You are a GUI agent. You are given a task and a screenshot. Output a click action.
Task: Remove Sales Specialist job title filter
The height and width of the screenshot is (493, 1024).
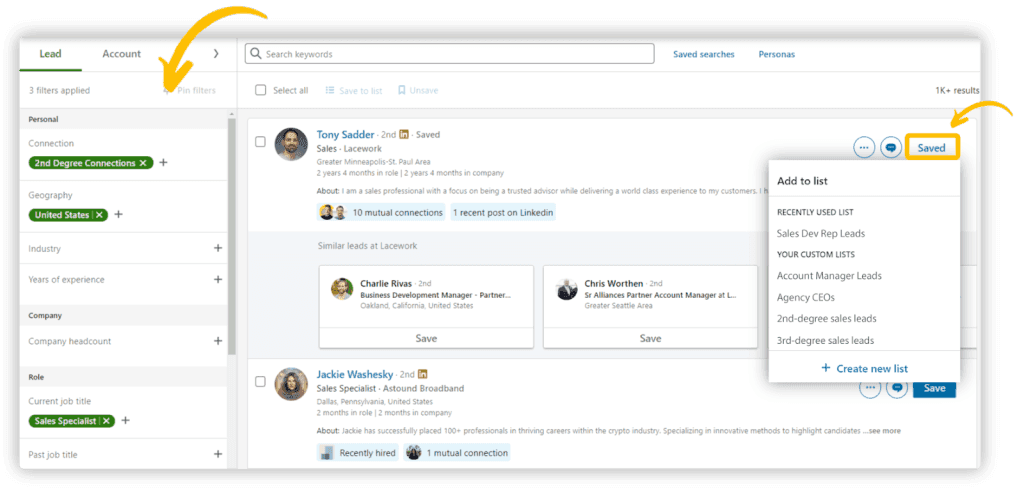point(106,421)
